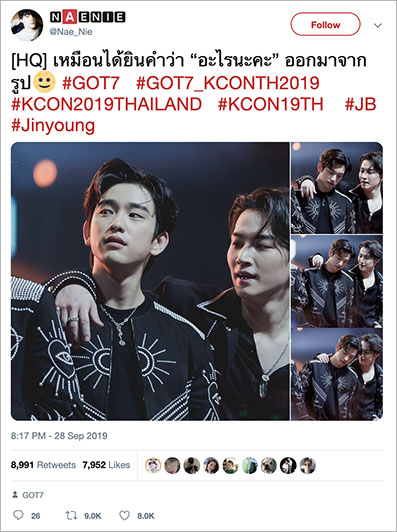Open the #GOT7_KCONTH2019 hashtag
Screen dimensions: 397x532
[228, 83]
